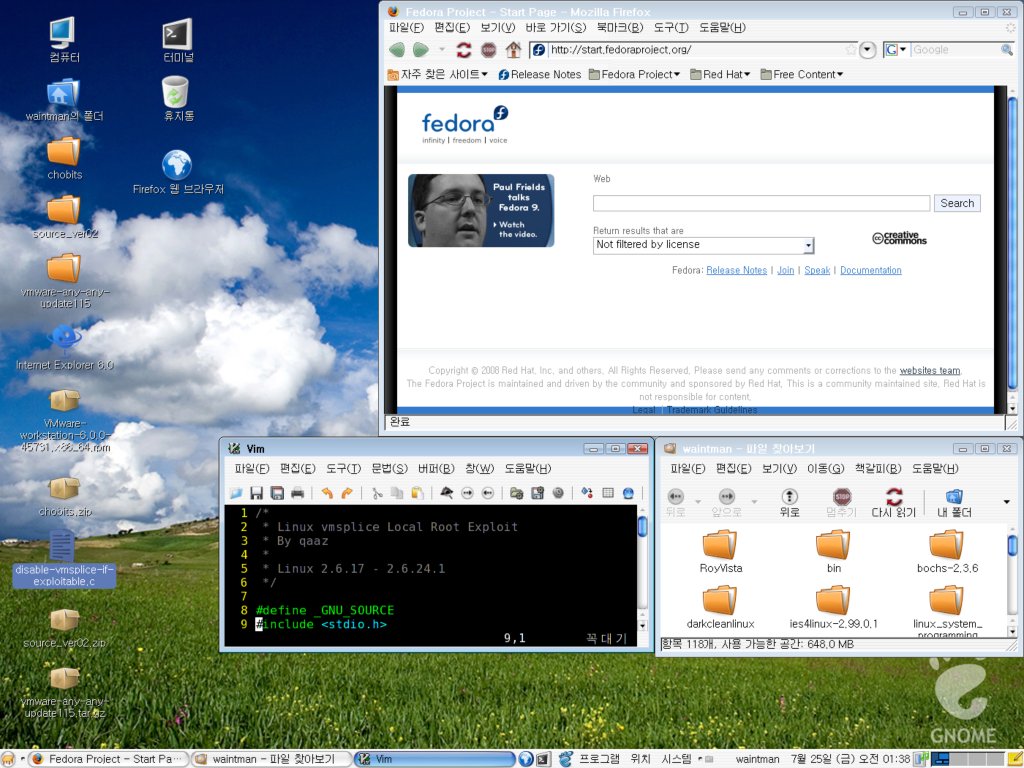Reload folder in the file browser
This screenshot has width=1024, height=768.
(x=893, y=503)
